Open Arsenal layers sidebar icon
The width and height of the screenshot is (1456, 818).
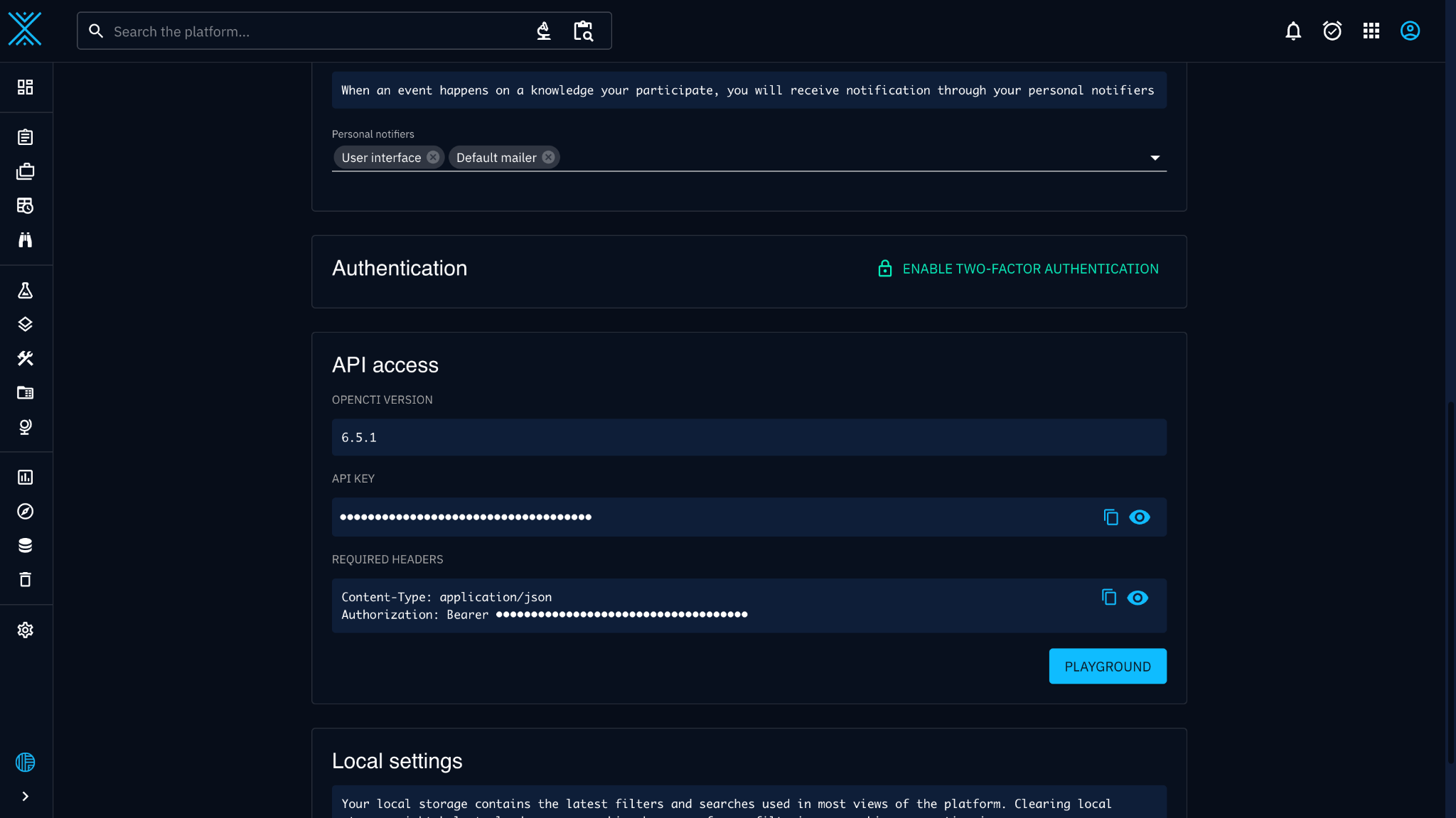pyautogui.click(x=26, y=324)
